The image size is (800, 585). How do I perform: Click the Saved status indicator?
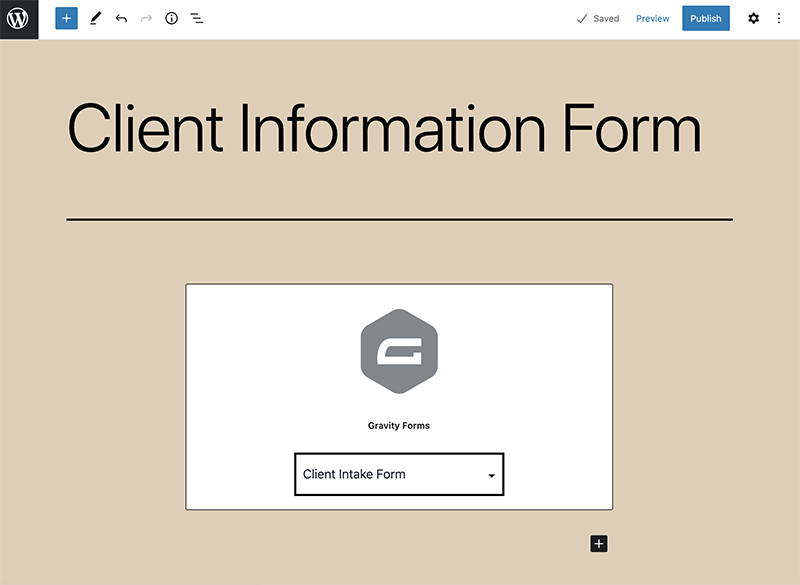pos(597,19)
